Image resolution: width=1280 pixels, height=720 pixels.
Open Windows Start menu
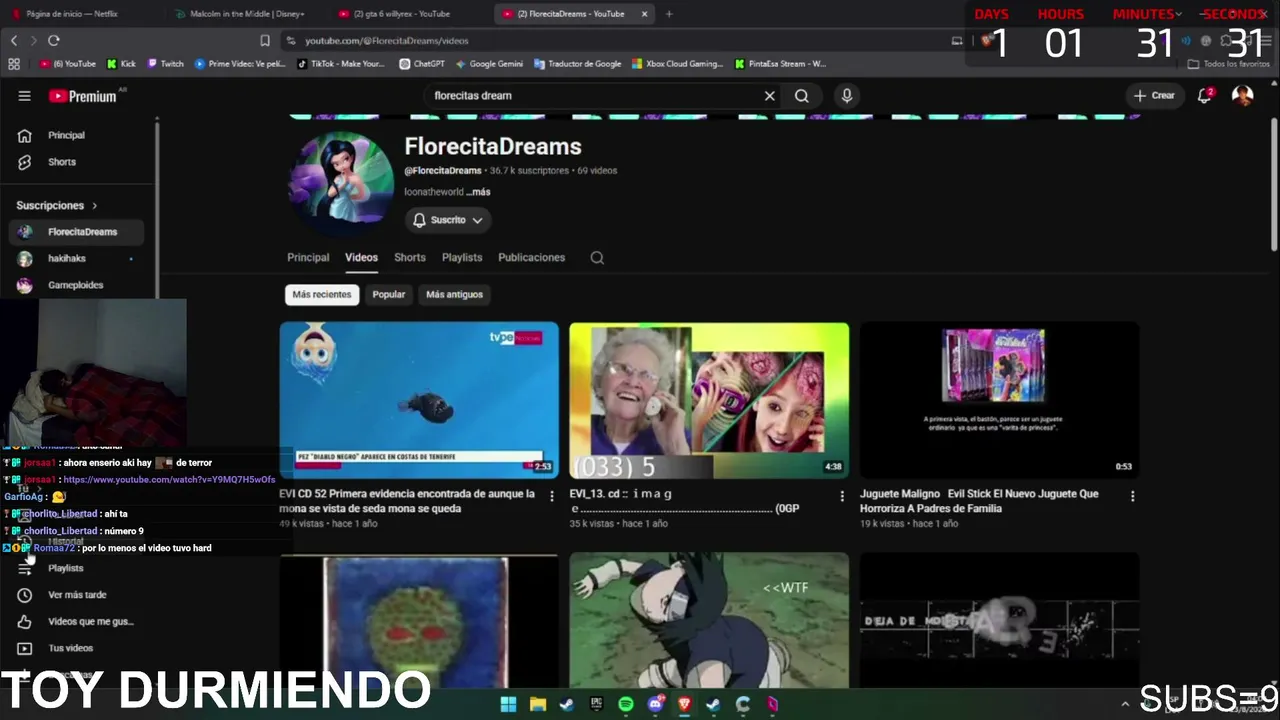point(508,704)
